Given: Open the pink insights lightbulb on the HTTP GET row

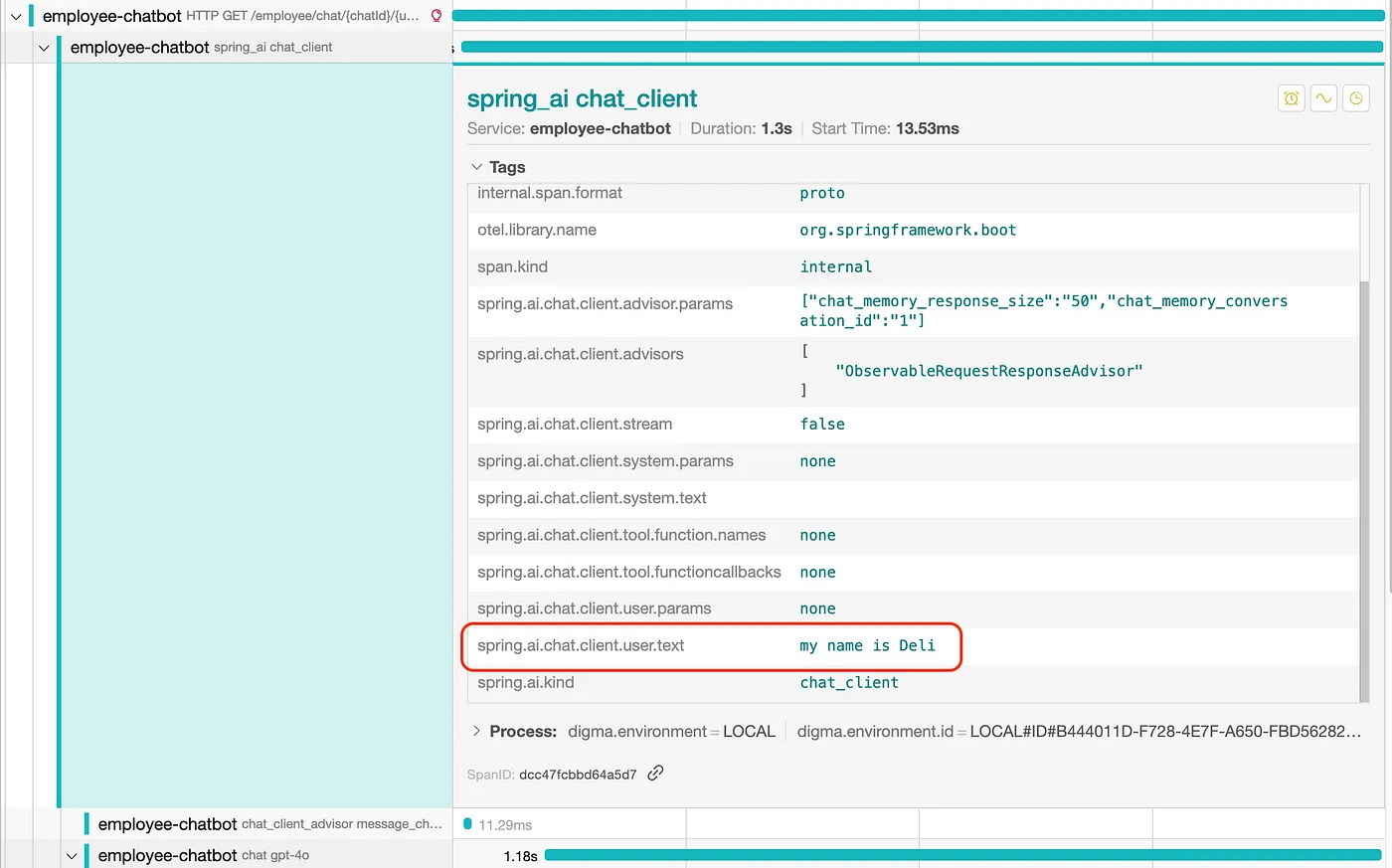Looking at the screenshot, I should 436,15.
